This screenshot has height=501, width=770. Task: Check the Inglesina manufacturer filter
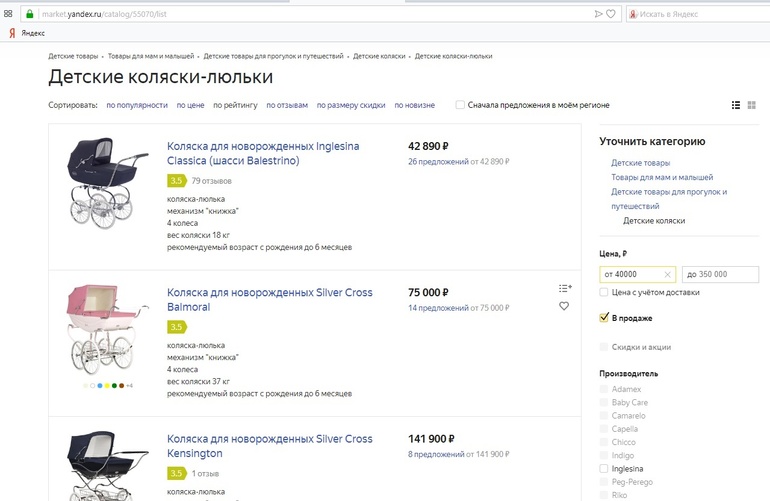point(604,468)
